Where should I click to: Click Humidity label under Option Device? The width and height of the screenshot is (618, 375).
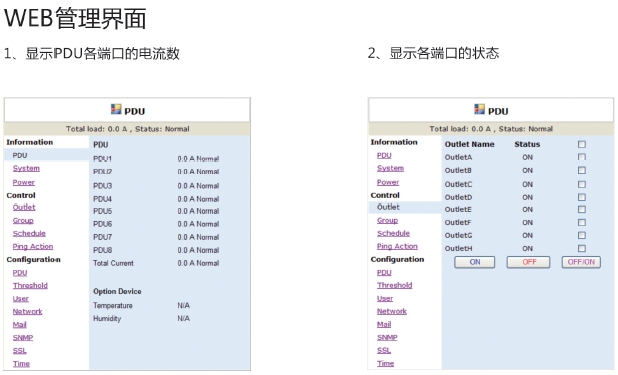click(x=107, y=319)
